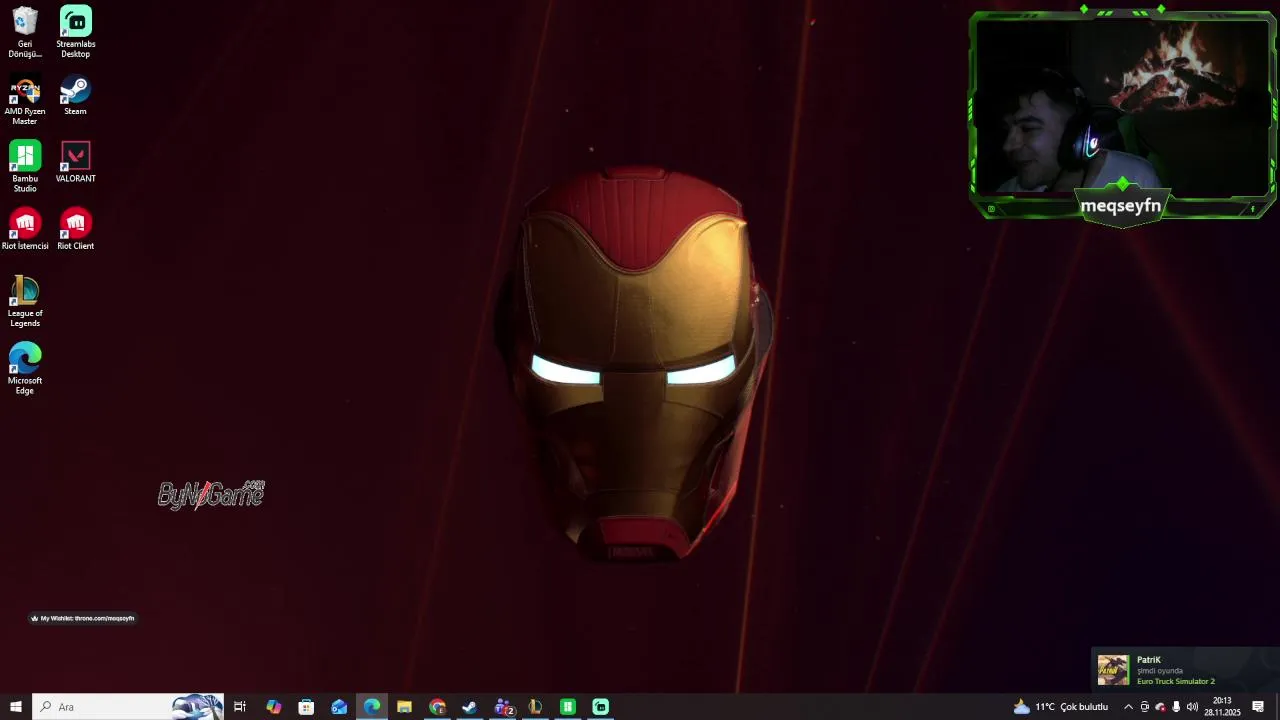Screen dimensions: 1280x720
Task: Open the notification center icon
Action: (1258, 707)
